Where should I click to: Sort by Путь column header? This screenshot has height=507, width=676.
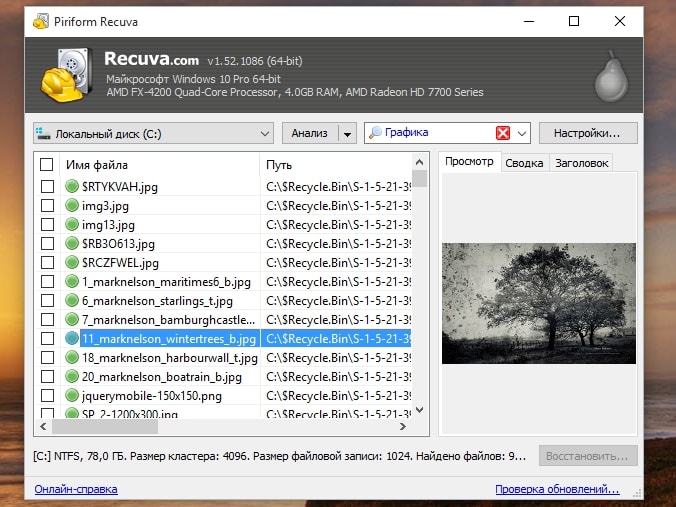335,165
